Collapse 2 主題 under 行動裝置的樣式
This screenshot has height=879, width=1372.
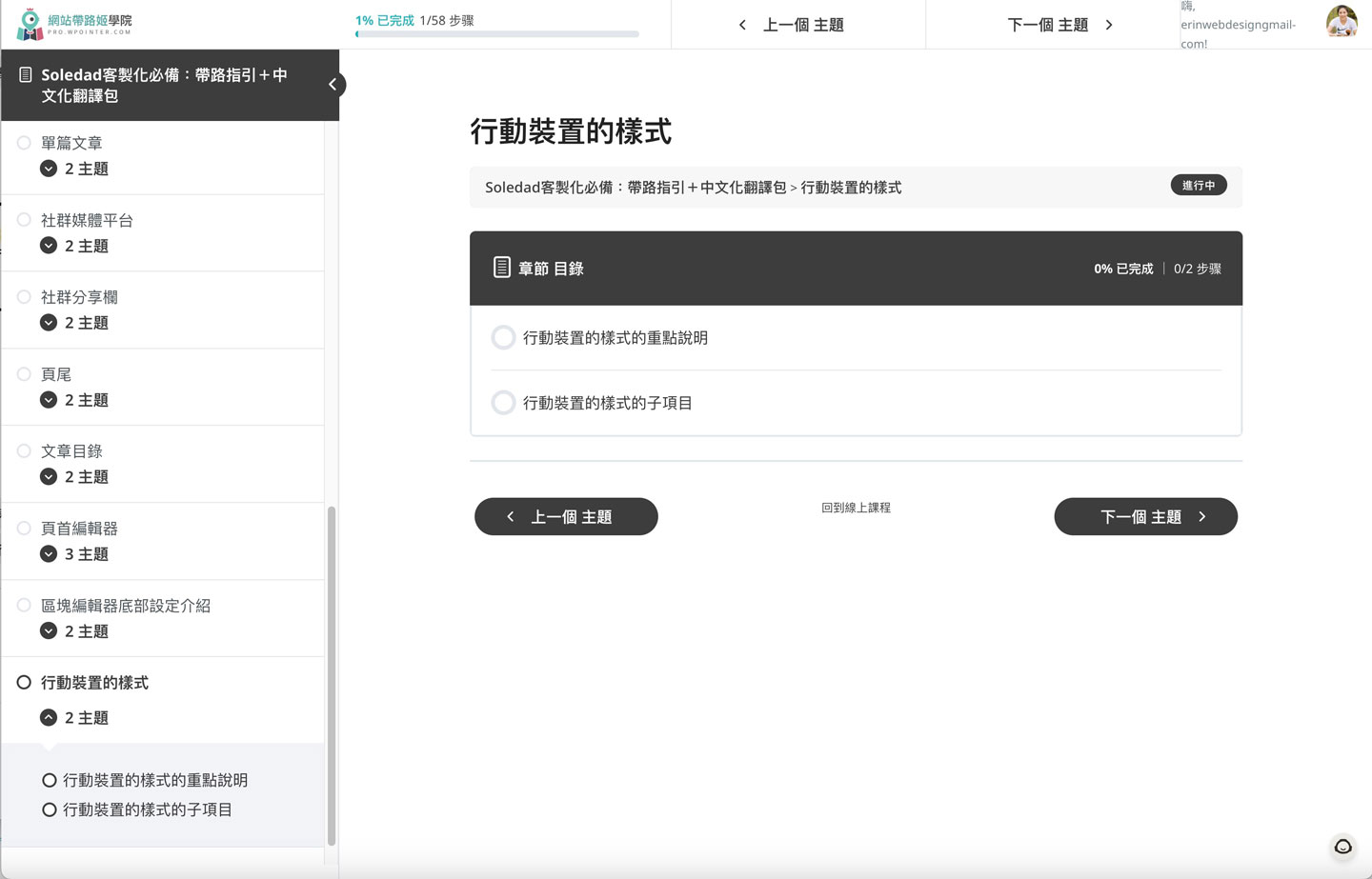click(74, 717)
